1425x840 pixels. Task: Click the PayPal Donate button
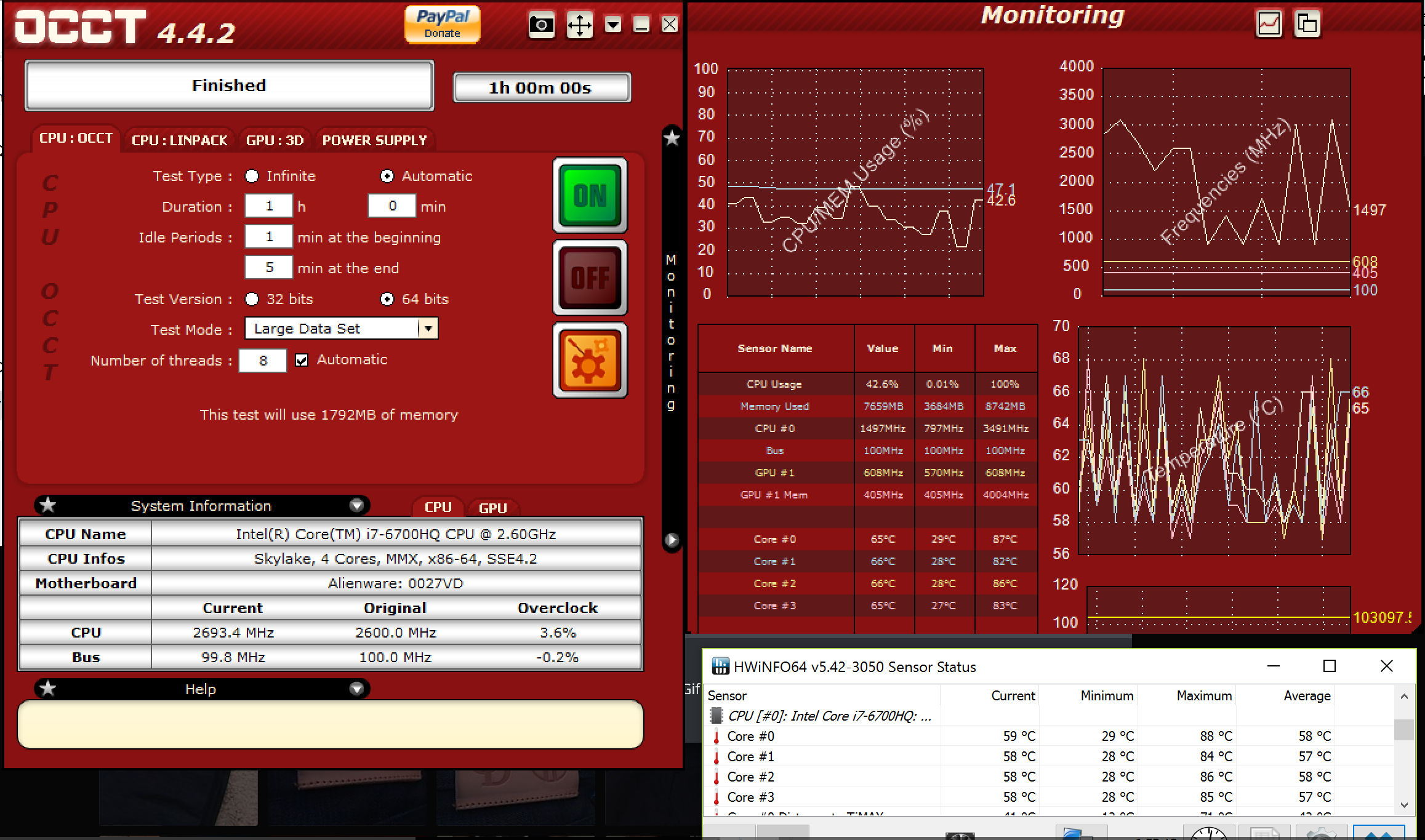pyautogui.click(x=442, y=25)
